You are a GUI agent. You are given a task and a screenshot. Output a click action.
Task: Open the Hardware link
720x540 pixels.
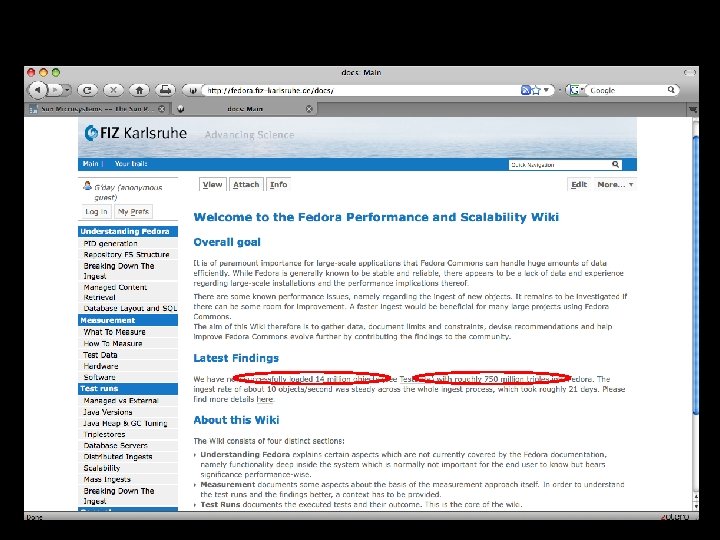pos(101,366)
